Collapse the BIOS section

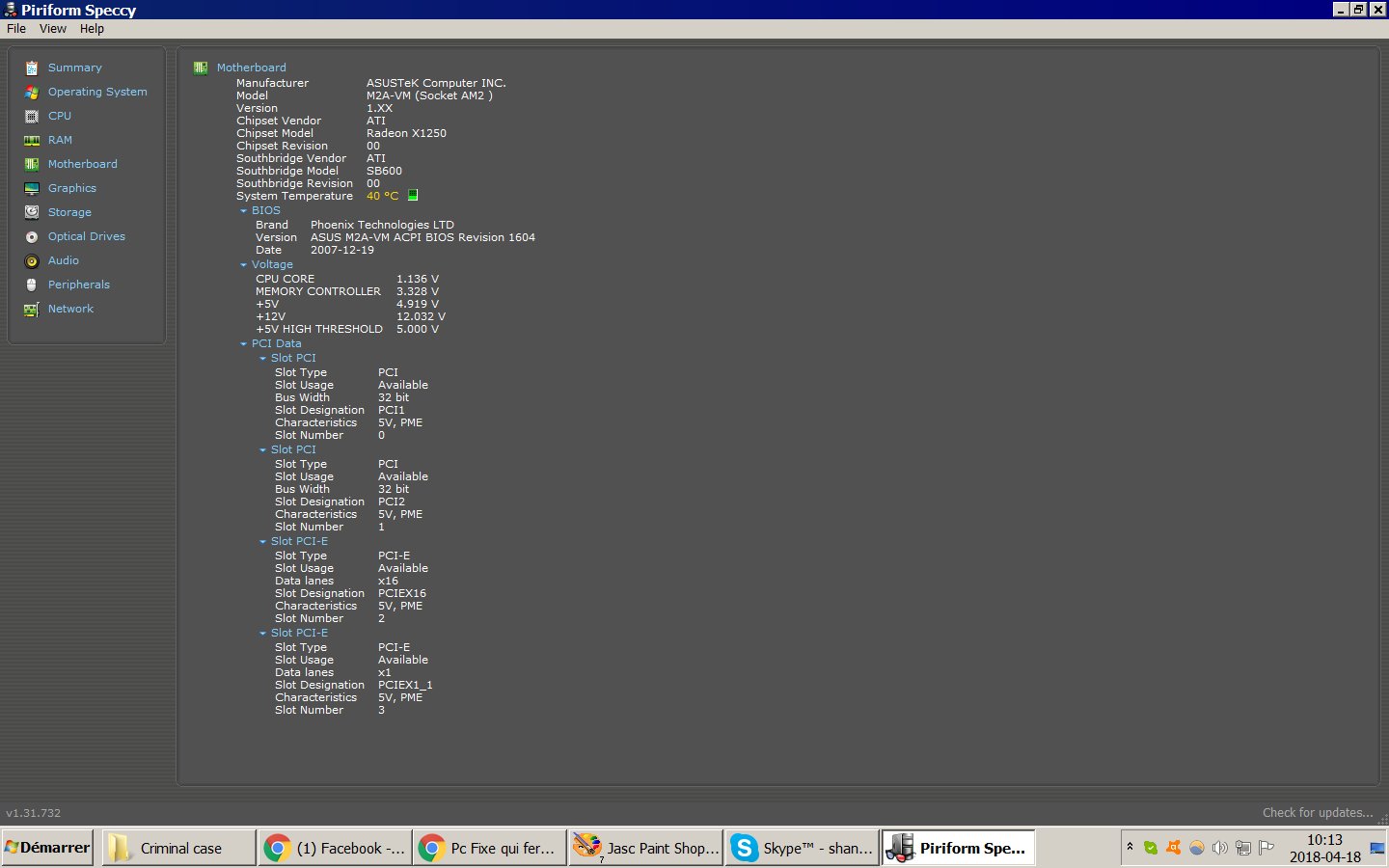[244, 210]
